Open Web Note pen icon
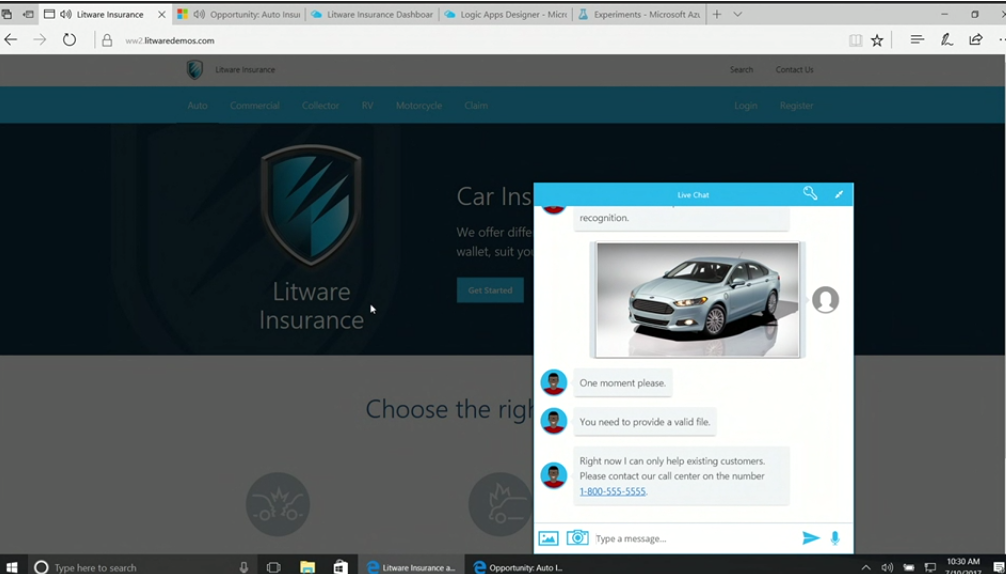The image size is (1006, 574). coord(946,40)
